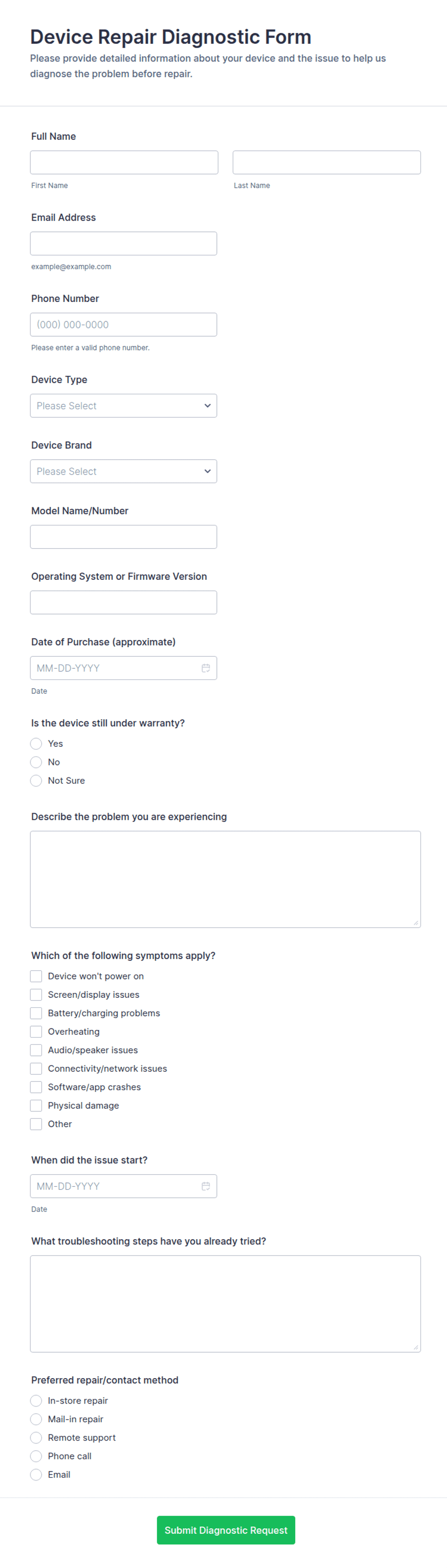Focus the Phone Number input

click(124, 325)
